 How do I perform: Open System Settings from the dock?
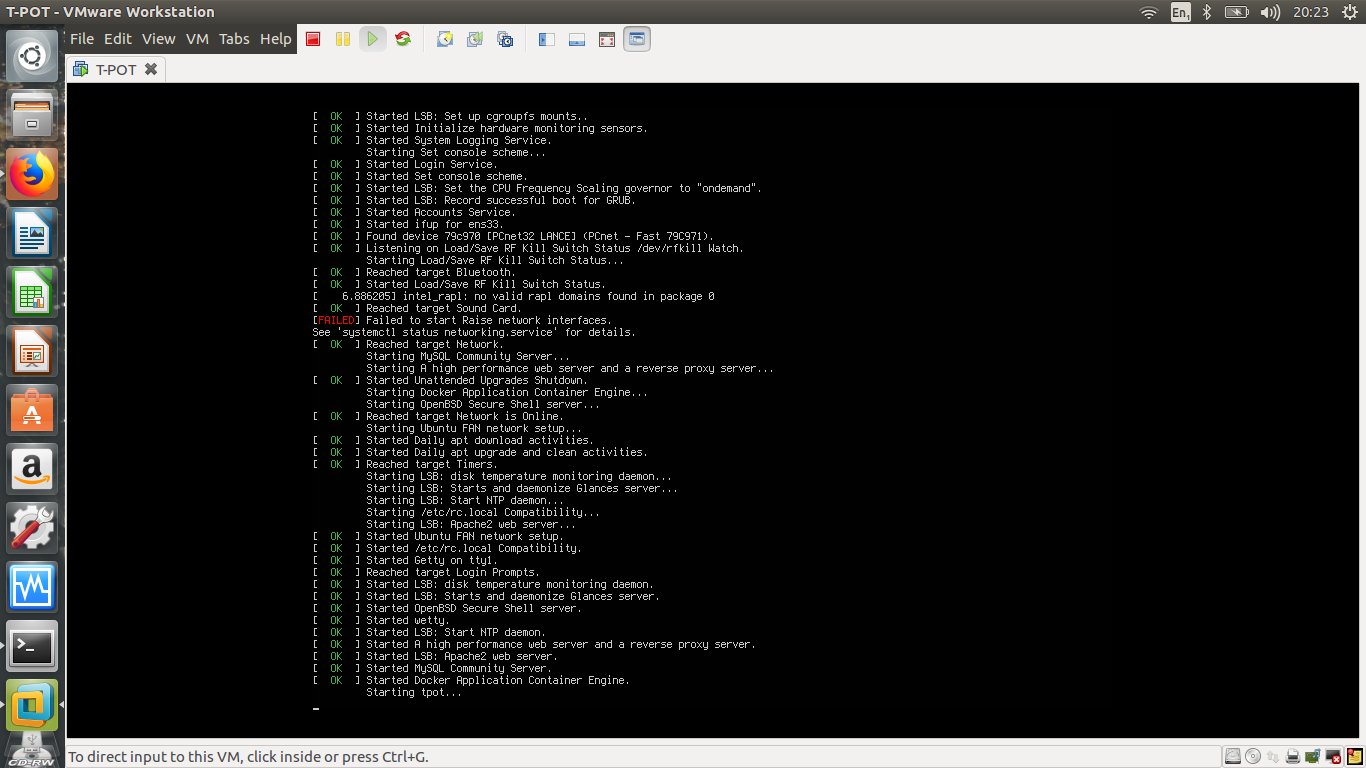click(x=33, y=528)
